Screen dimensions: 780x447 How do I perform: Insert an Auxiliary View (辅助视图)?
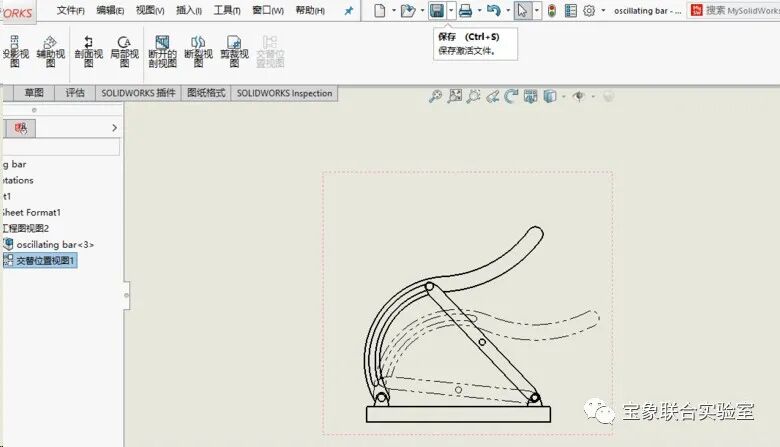tap(51, 51)
